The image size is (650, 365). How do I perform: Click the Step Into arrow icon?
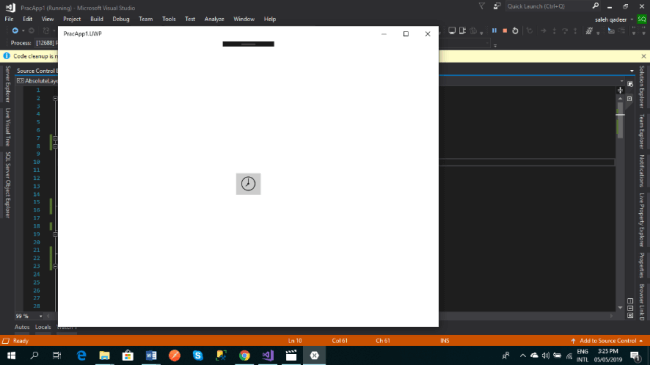[554, 31]
